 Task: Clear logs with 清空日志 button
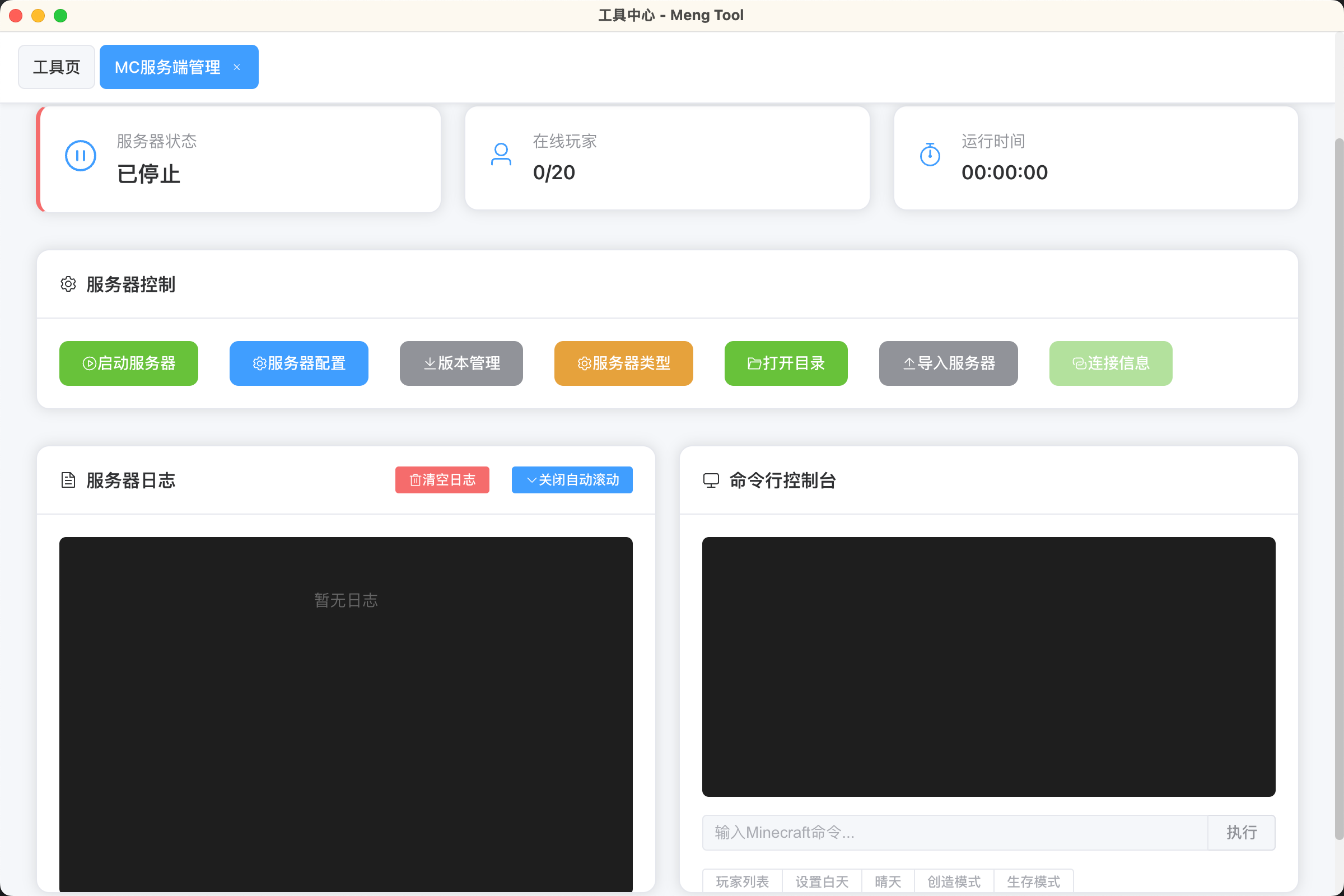[442, 480]
